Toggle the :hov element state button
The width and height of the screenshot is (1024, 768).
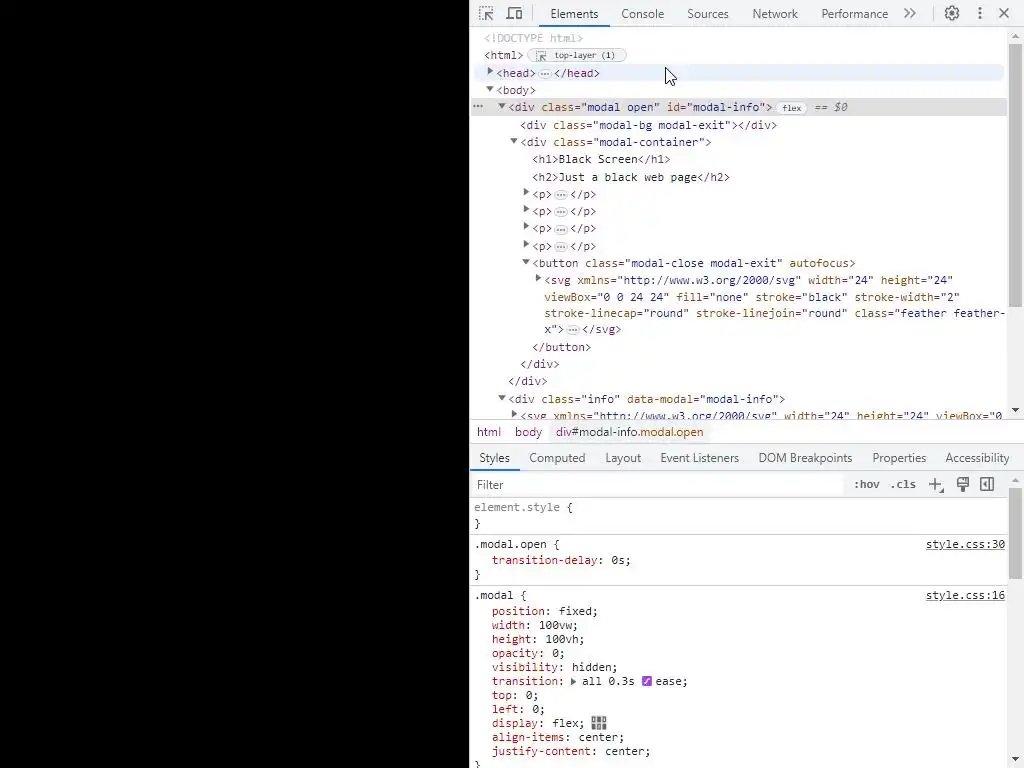(x=867, y=485)
